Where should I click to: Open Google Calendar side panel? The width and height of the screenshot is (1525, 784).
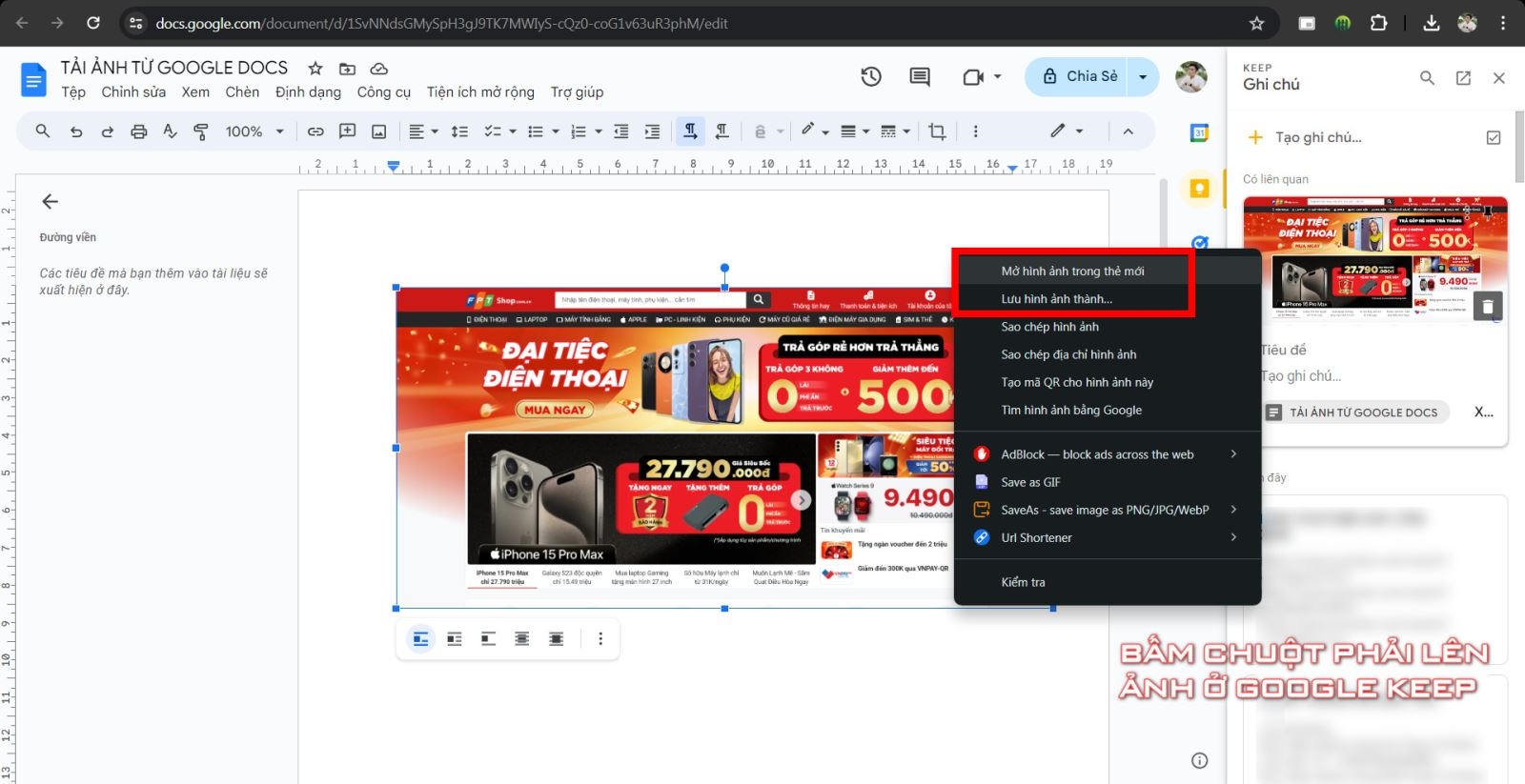click(1200, 133)
